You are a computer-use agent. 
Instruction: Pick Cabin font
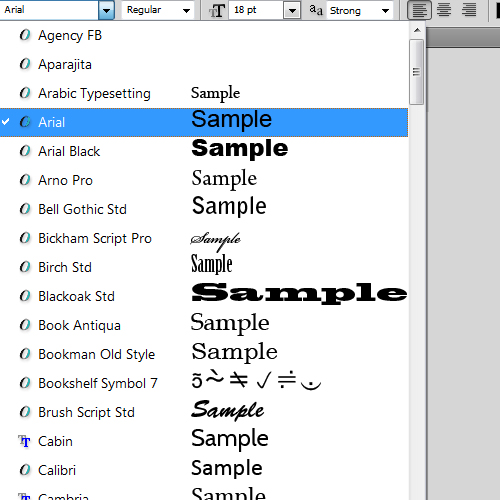click(x=204, y=441)
